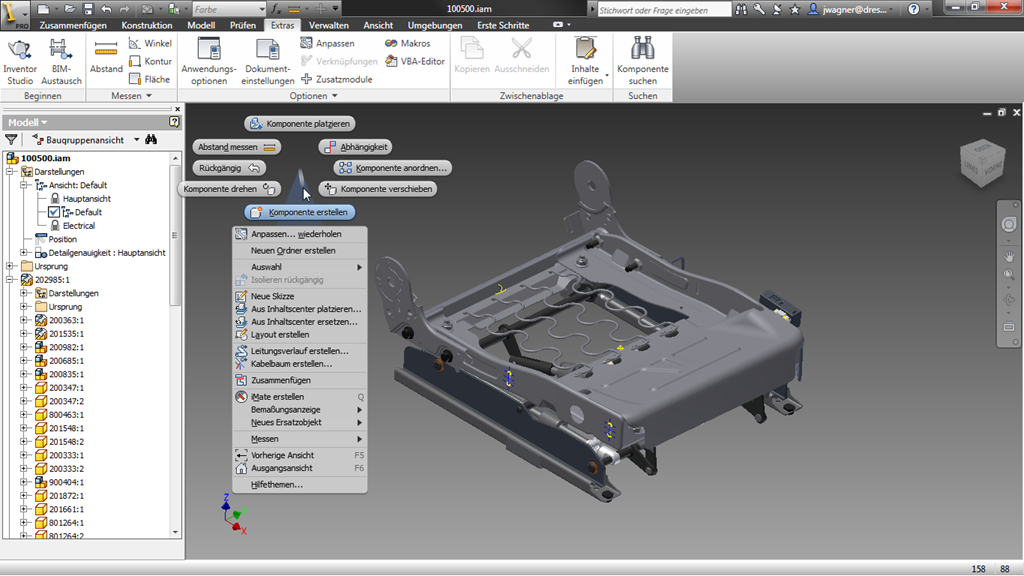Open Dokumenteinstellungen in the ribbon
This screenshot has width=1024, height=576.
(268, 62)
